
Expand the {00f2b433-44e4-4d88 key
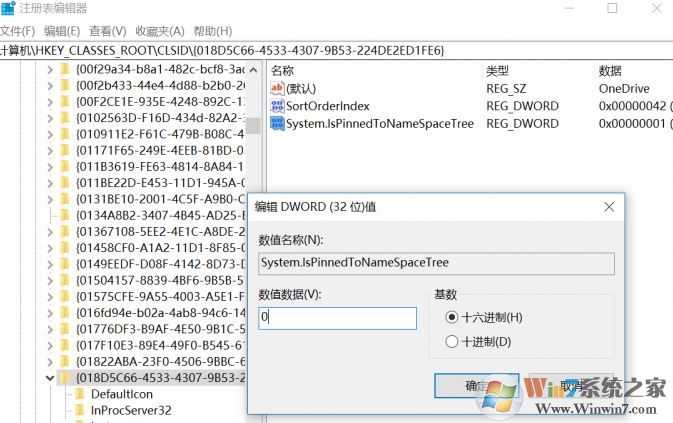[x=50, y=86]
